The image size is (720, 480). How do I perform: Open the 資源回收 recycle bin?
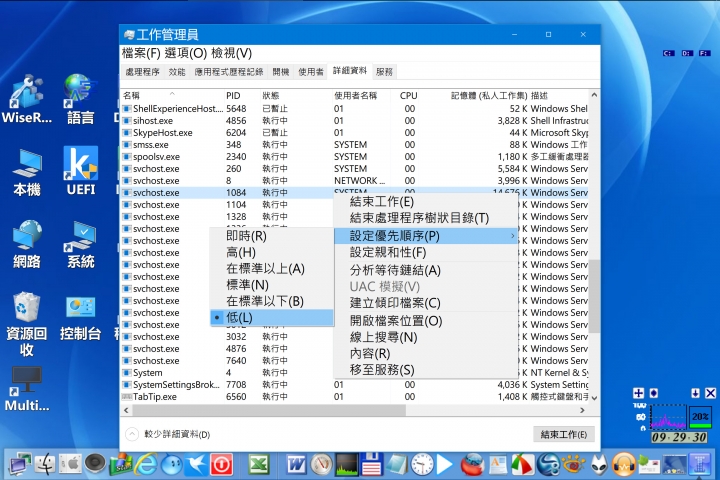[x=27, y=324]
